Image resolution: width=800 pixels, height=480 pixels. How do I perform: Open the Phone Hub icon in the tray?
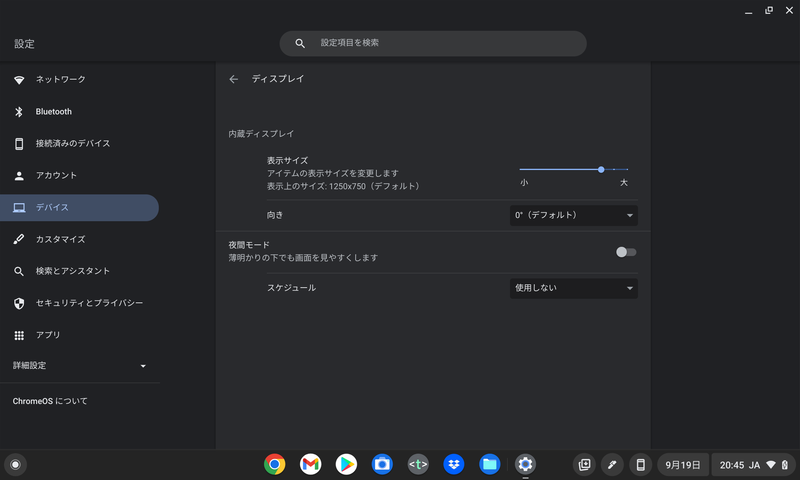pyautogui.click(x=640, y=465)
